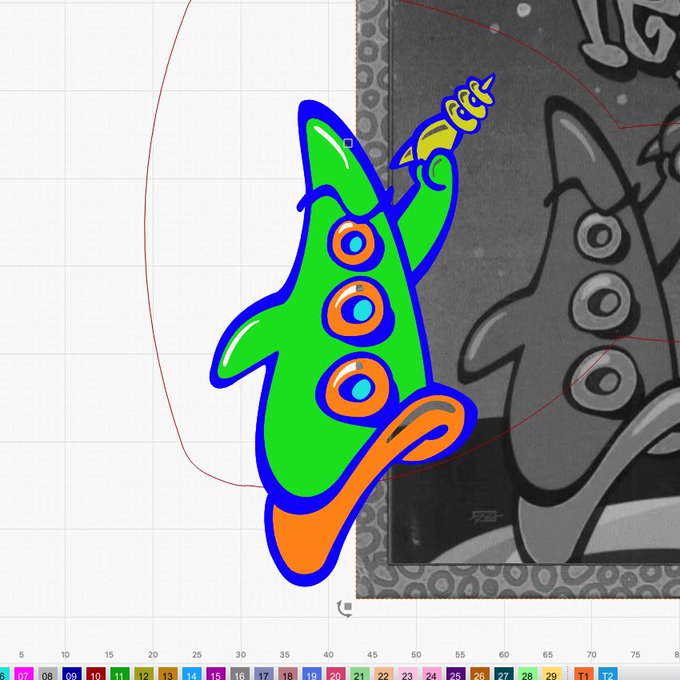The image size is (680, 680).
Task: Click the rotate handle icon below the artwork
Action: (x=345, y=608)
